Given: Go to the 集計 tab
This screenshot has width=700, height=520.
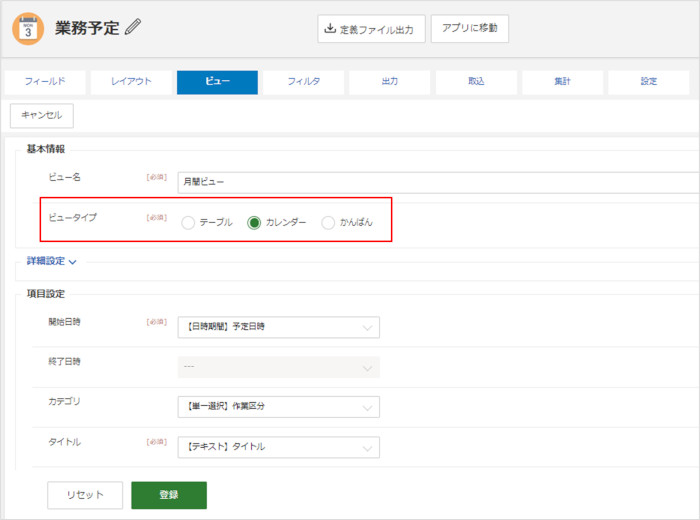Looking at the screenshot, I should point(562,82).
